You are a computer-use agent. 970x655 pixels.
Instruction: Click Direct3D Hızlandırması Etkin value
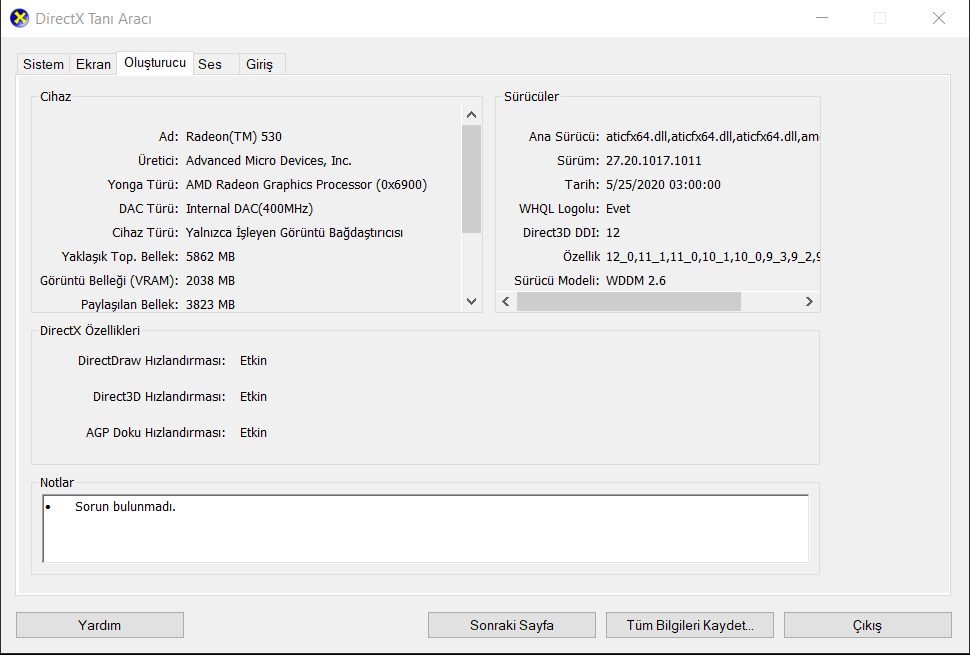pos(254,396)
